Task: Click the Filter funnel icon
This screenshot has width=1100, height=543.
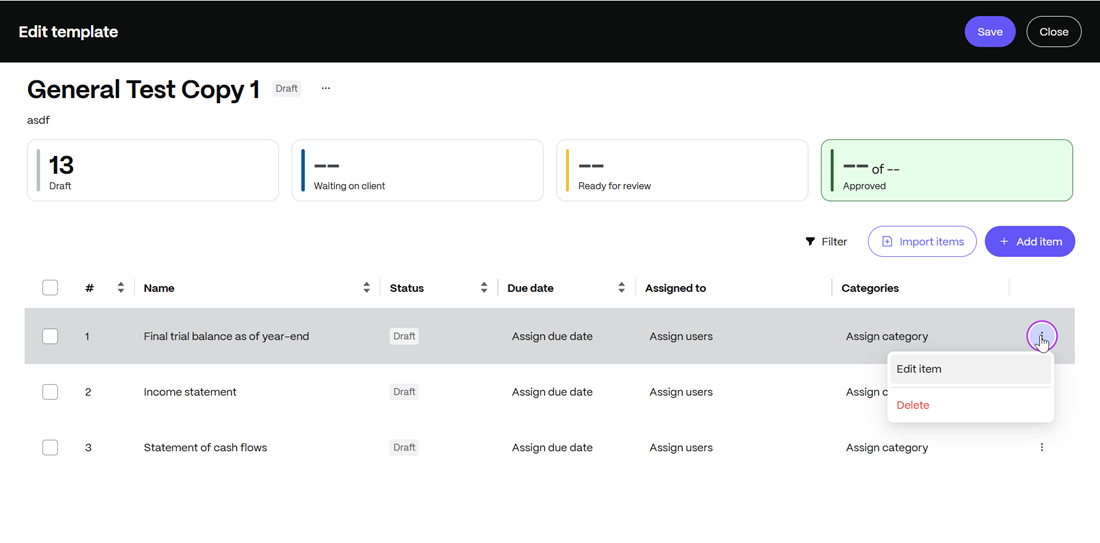Action: (810, 242)
